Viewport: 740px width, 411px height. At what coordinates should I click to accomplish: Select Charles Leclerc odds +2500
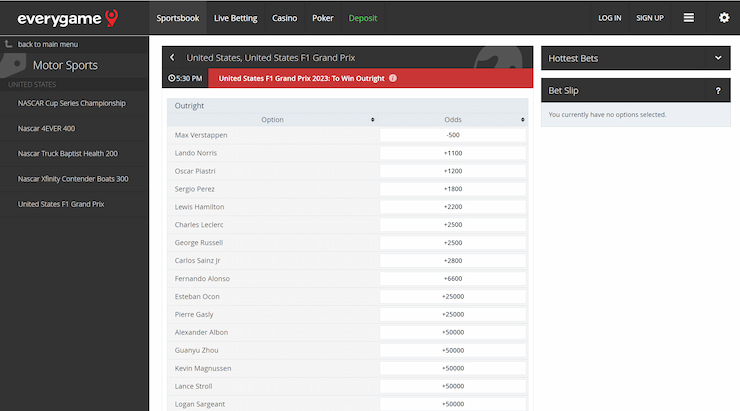(x=453, y=225)
